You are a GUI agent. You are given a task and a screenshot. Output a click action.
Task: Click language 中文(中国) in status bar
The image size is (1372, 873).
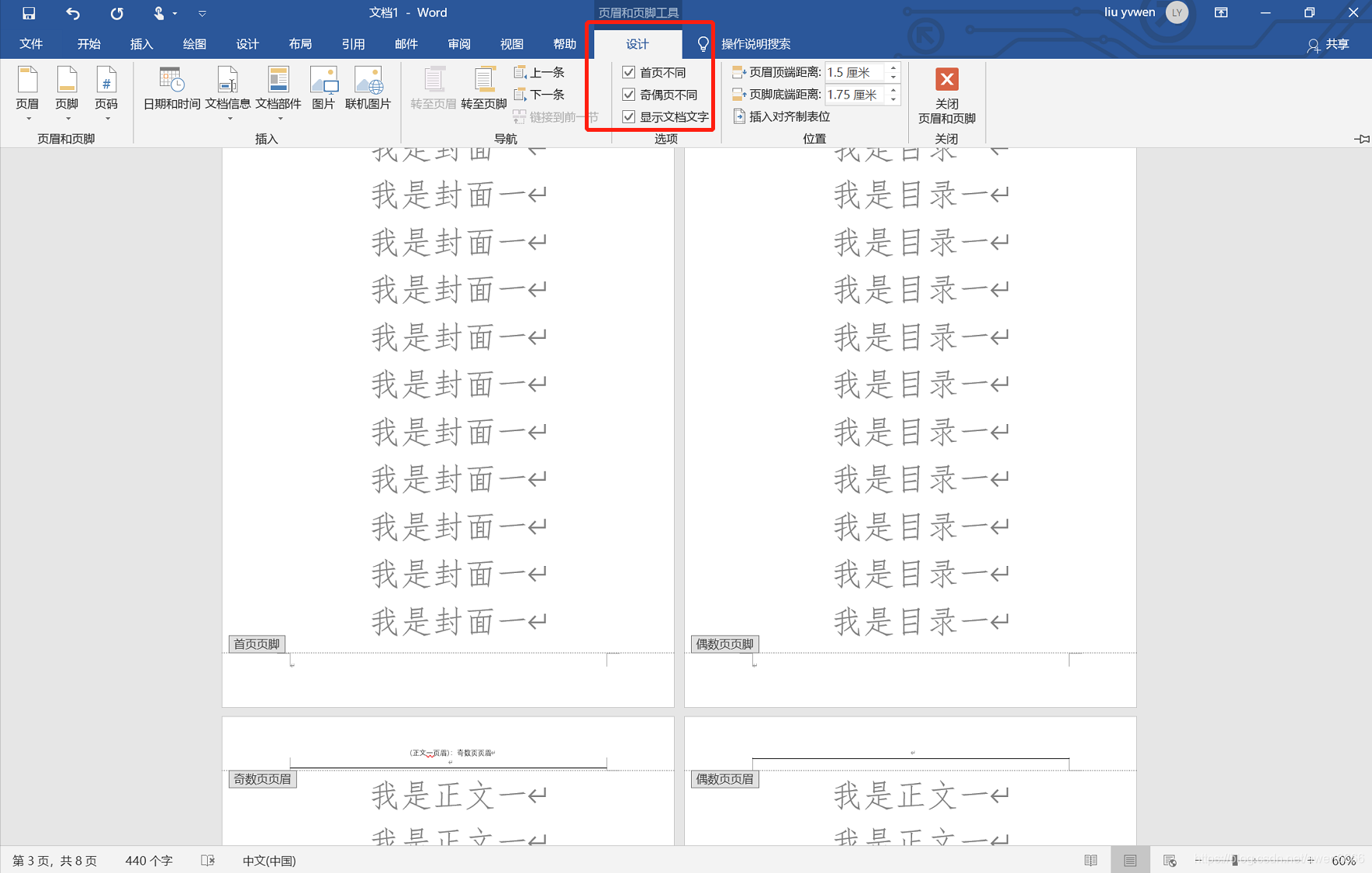269,861
